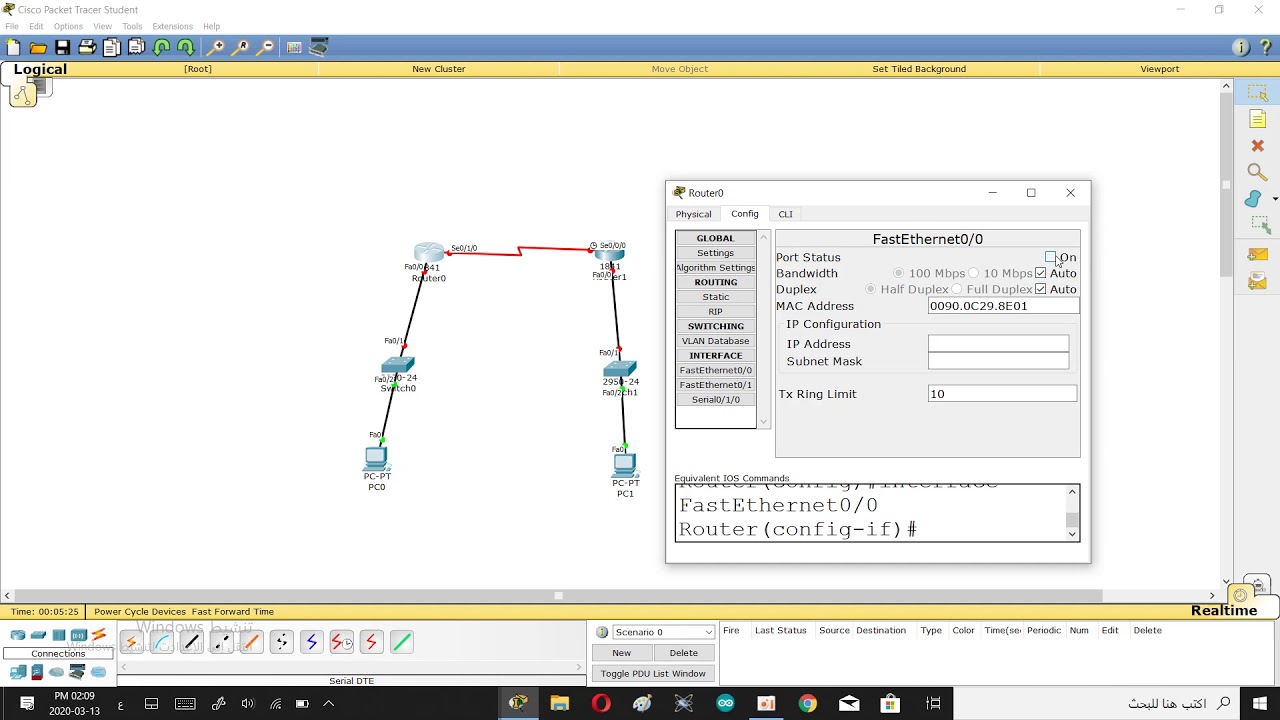Open the Settings config section
The width and height of the screenshot is (1280, 720).
coord(715,253)
